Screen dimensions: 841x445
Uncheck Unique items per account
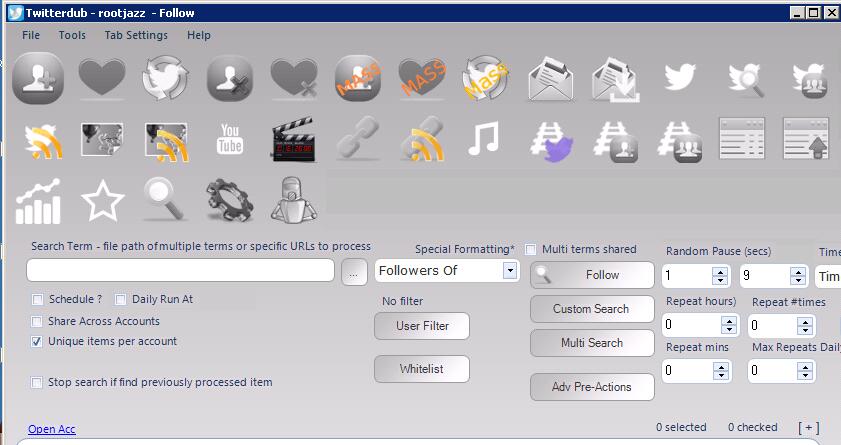tap(38, 342)
